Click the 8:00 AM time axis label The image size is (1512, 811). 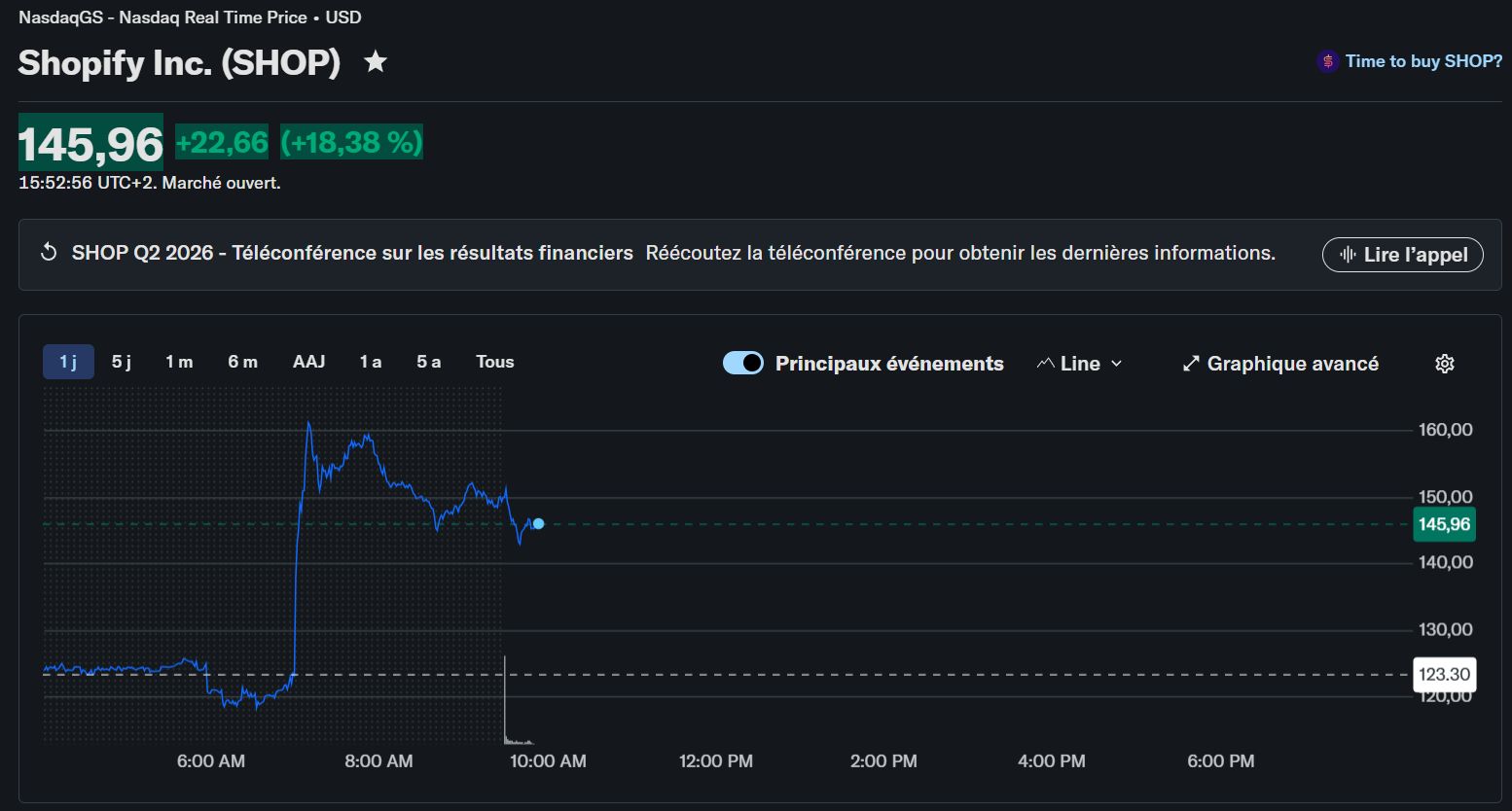[x=378, y=761]
